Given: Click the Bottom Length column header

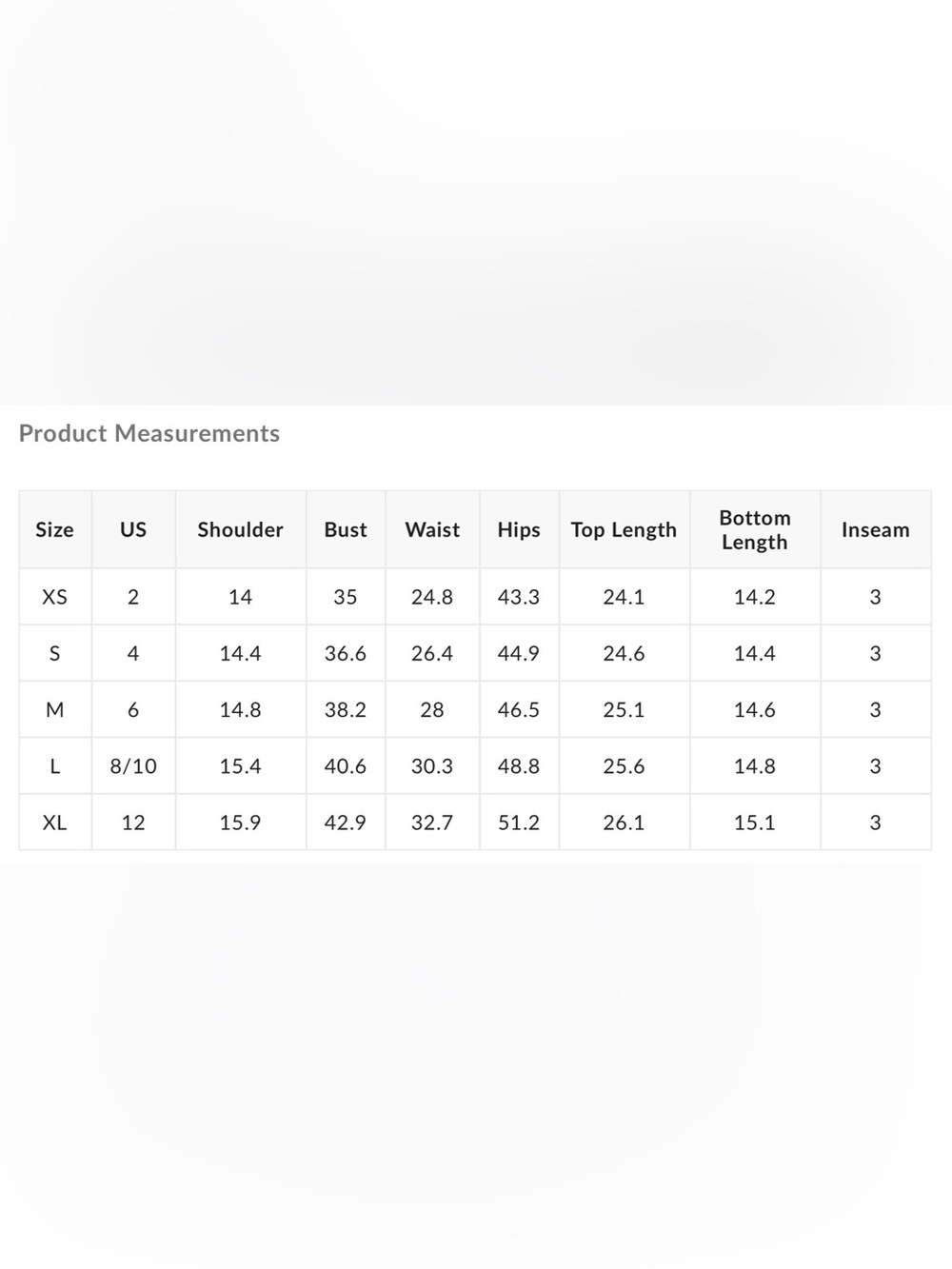Looking at the screenshot, I should pyautogui.click(x=755, y=530).
